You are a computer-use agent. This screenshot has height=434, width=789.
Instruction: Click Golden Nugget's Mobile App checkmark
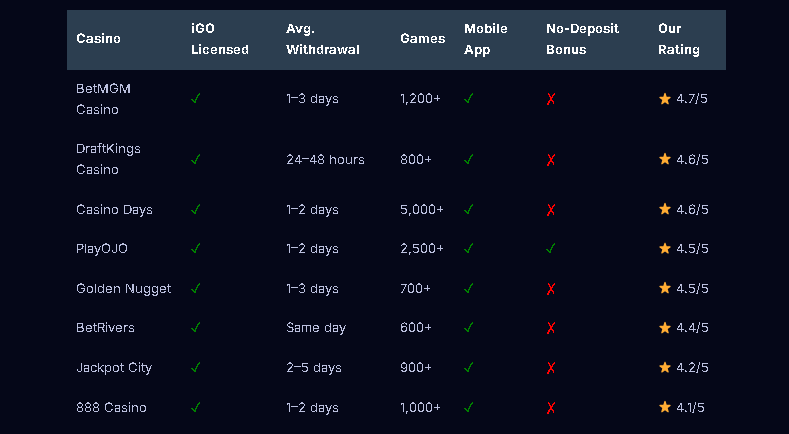click(x=469, y=288)
